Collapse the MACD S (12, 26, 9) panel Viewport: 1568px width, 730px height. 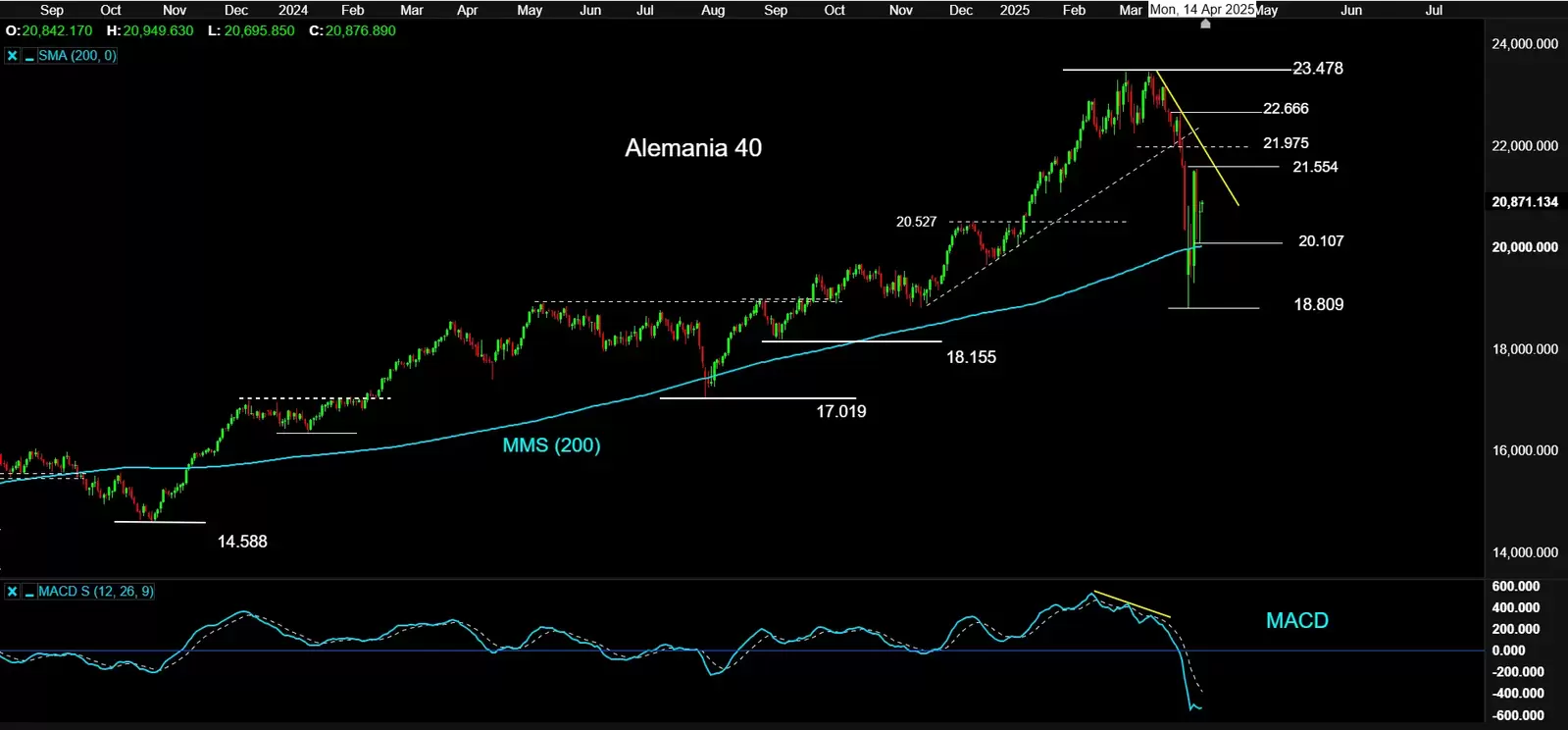tap(28, 592)
